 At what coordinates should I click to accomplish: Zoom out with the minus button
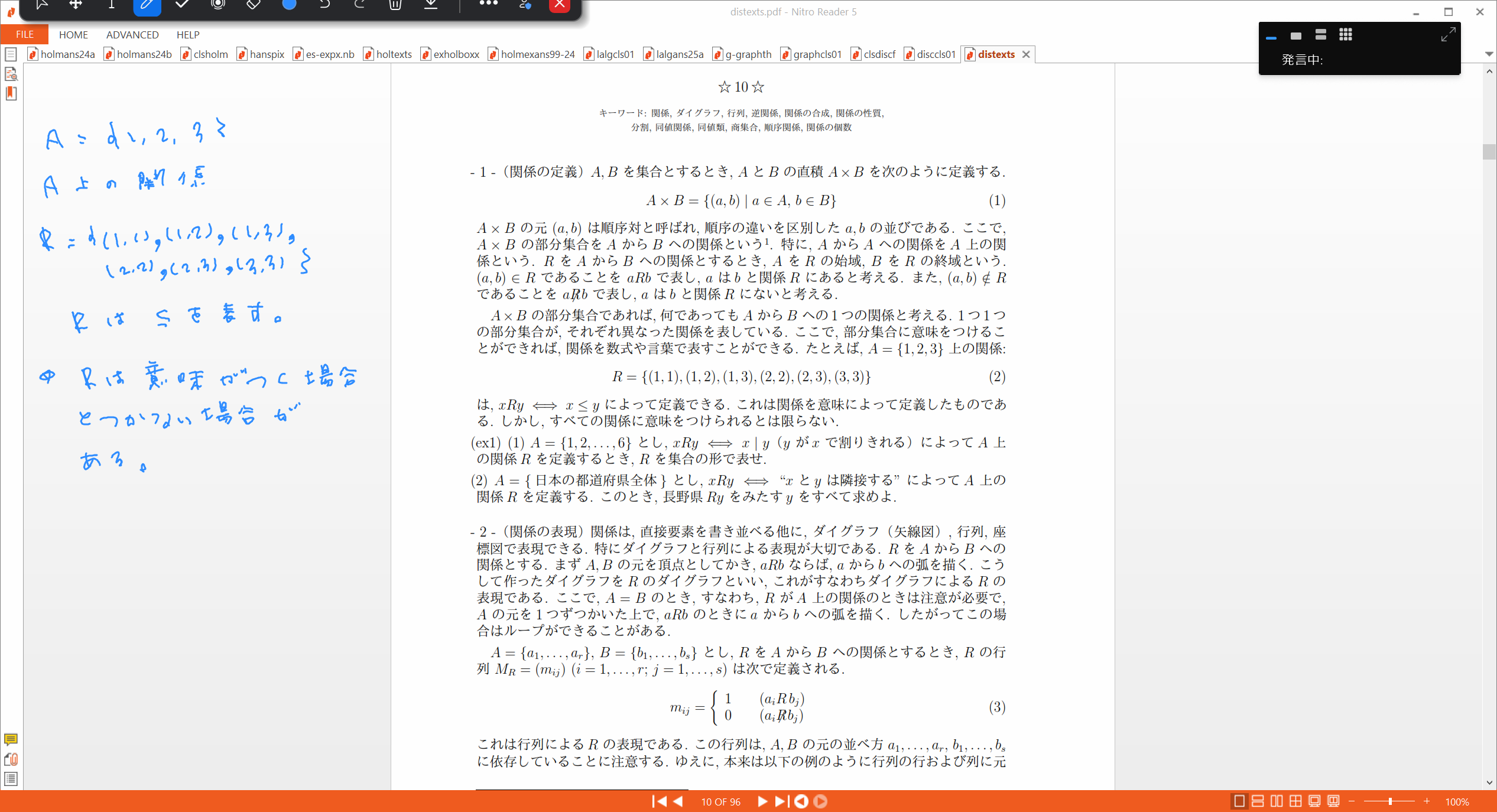pyautogui.click(x=1352, y=801)
